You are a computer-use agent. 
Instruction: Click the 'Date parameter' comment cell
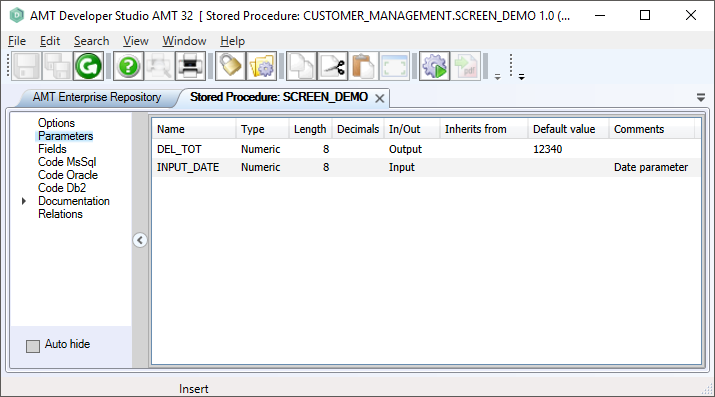tap(652, 167)
